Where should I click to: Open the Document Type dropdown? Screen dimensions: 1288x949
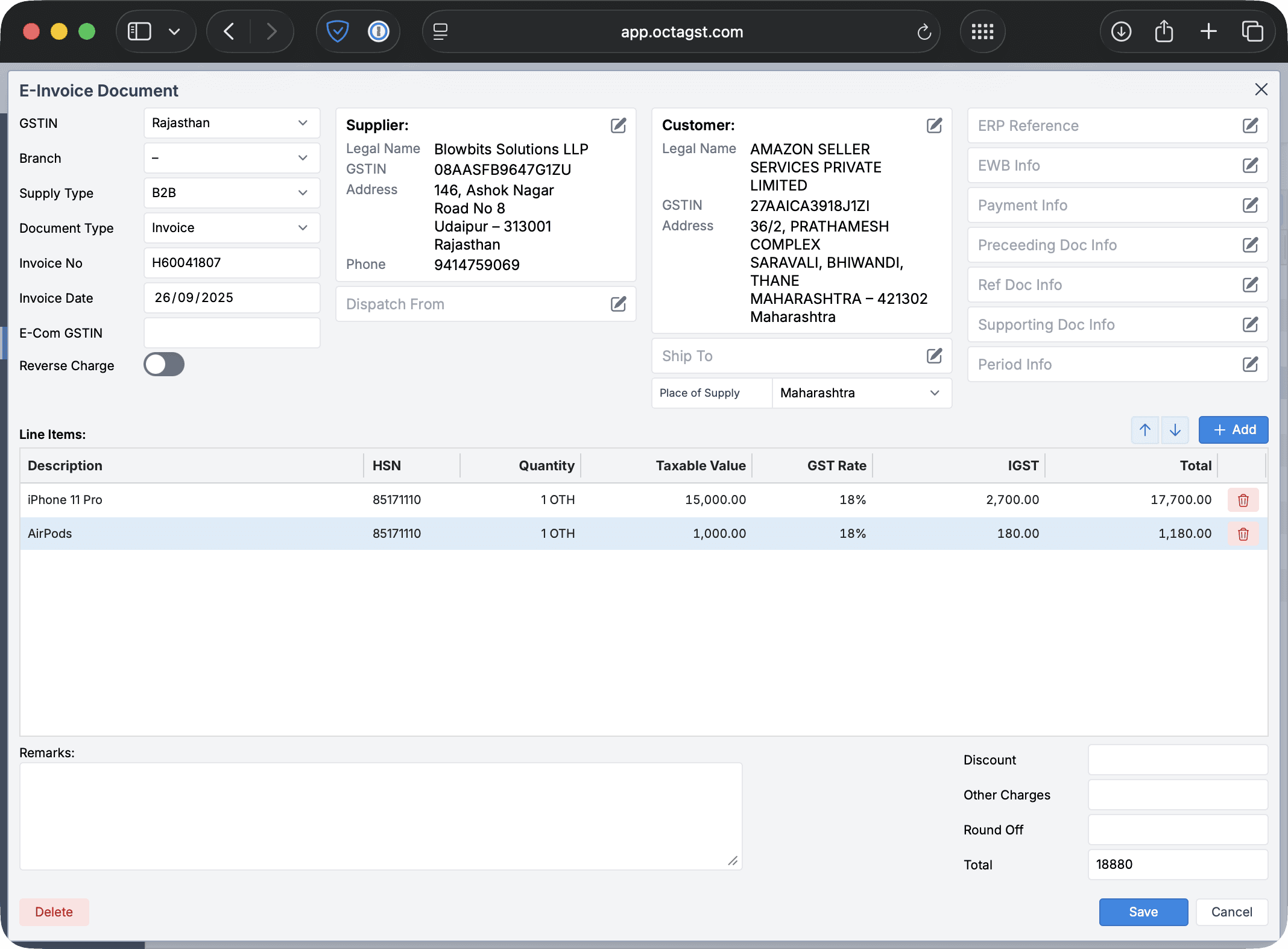tap(232, 228)
